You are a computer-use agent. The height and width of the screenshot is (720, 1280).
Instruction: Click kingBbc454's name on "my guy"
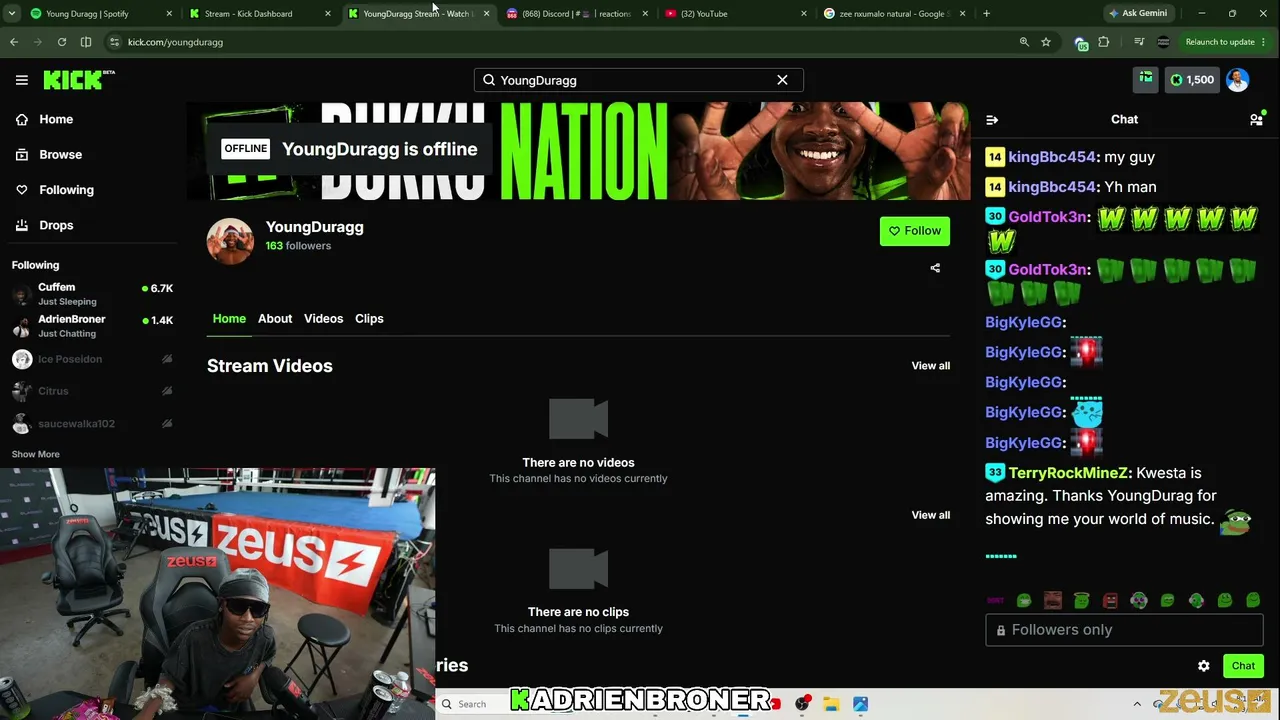(x=1052, y=157)
